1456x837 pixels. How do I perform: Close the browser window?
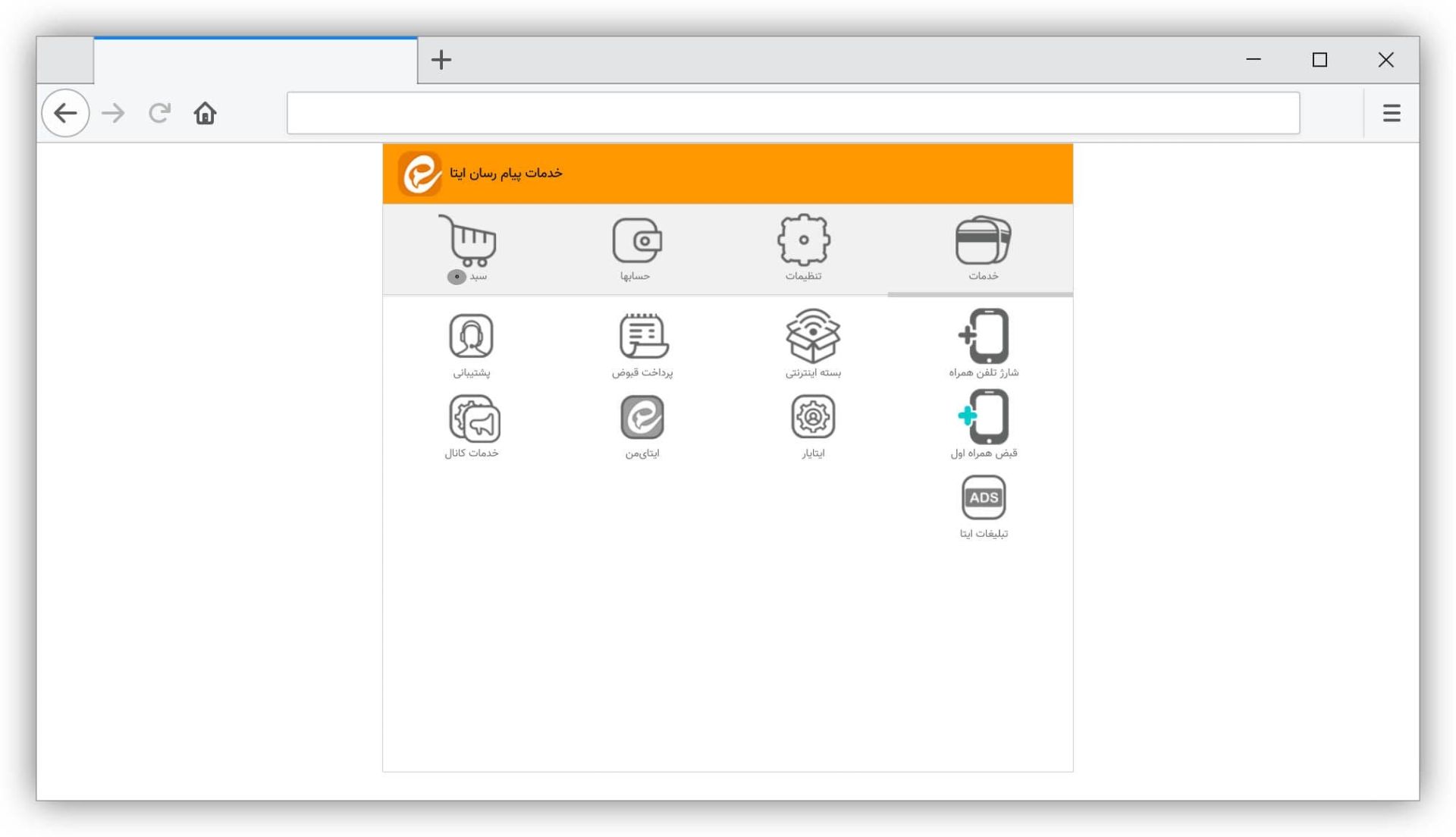pos(1386,59)
